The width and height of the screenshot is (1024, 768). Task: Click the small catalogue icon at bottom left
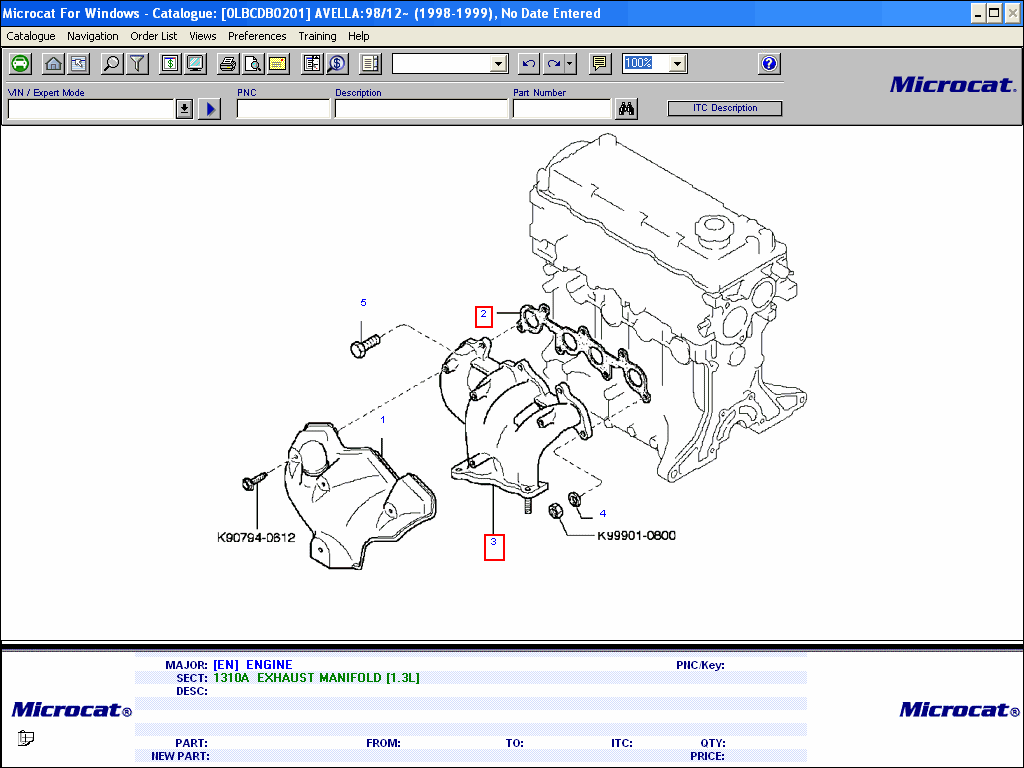coord(25,738)
